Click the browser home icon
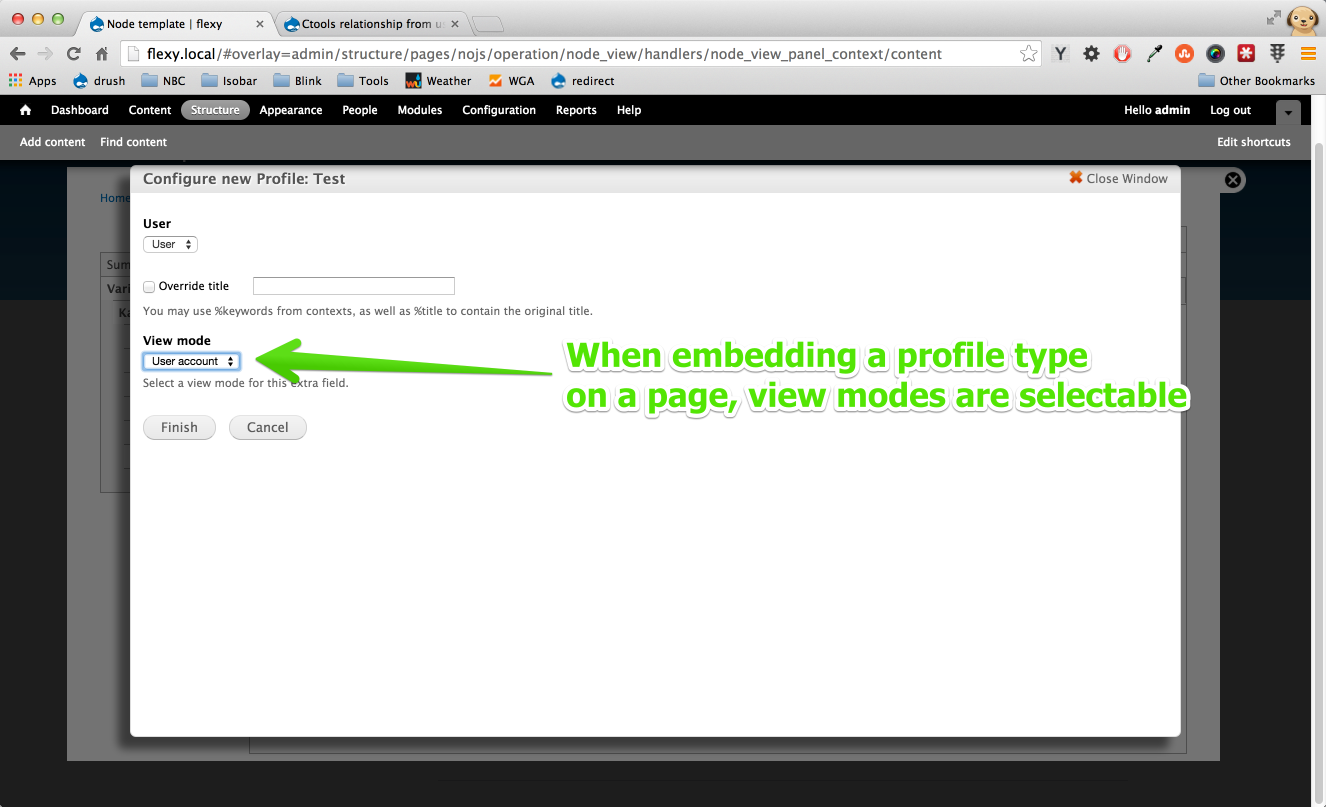The image size is (1326, 807). point(101,54)
